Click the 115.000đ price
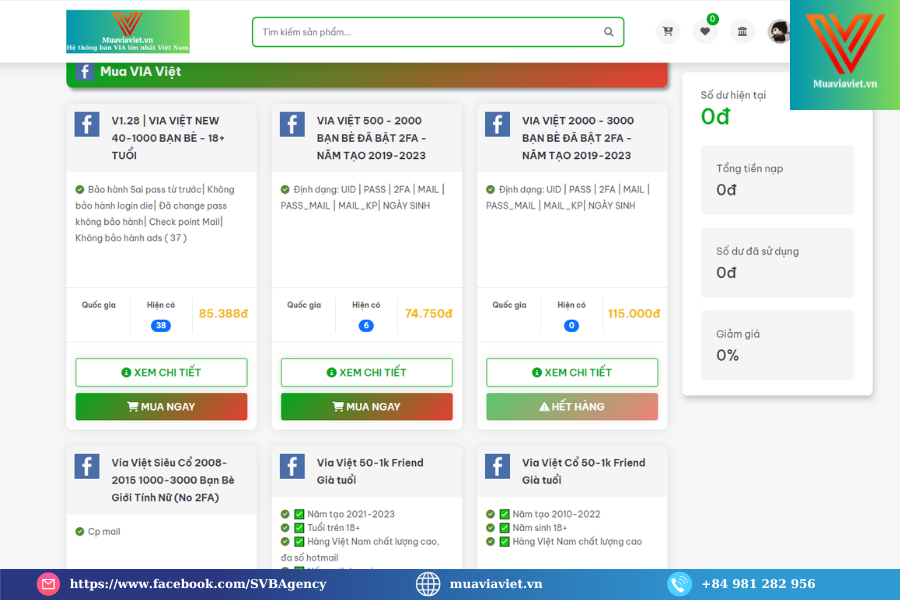The height and width of the screenshot is (600, 900). [634, 313]
